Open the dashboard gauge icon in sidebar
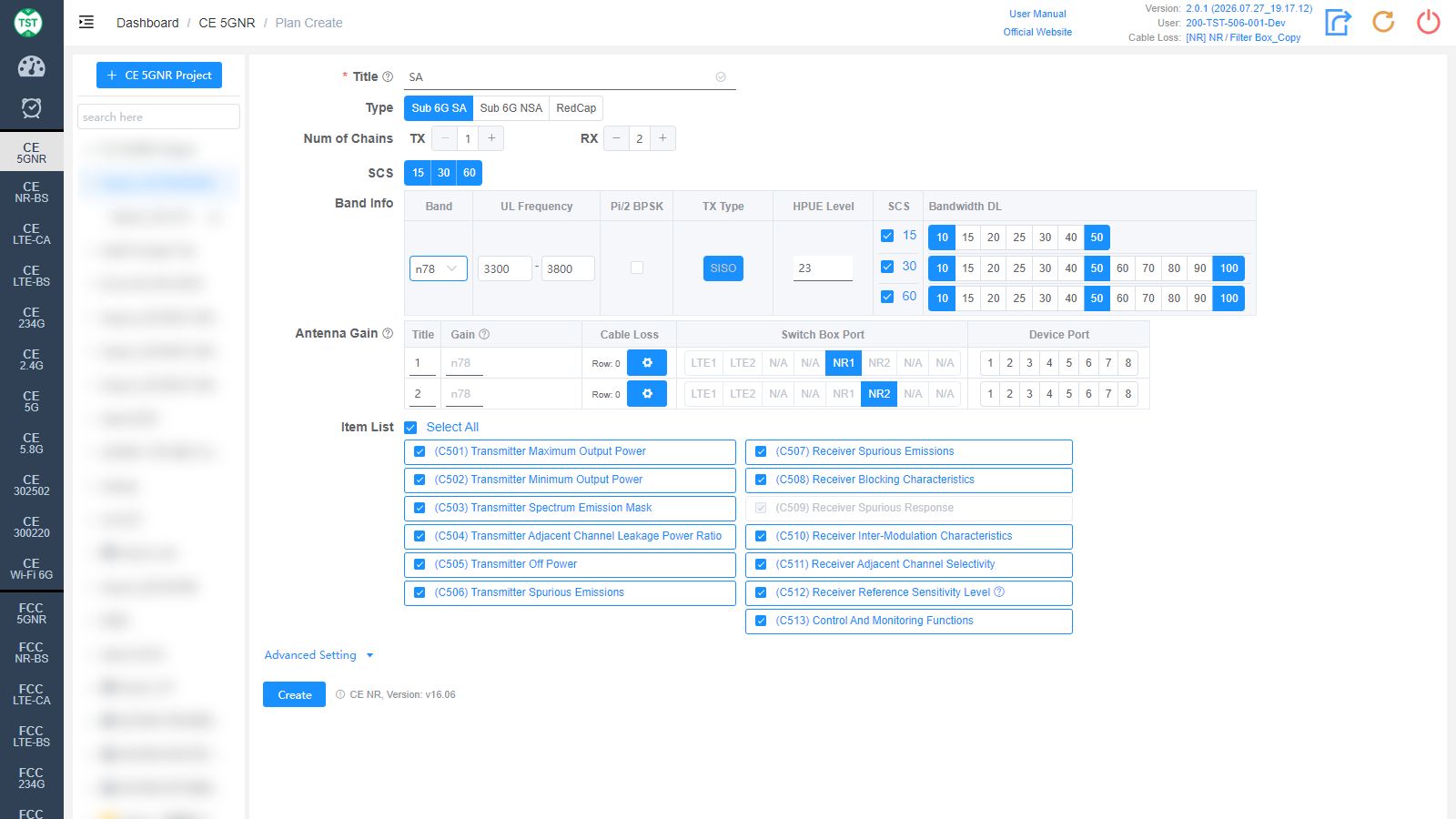This screenshot has height=819, width=1456. click(32, 66)
